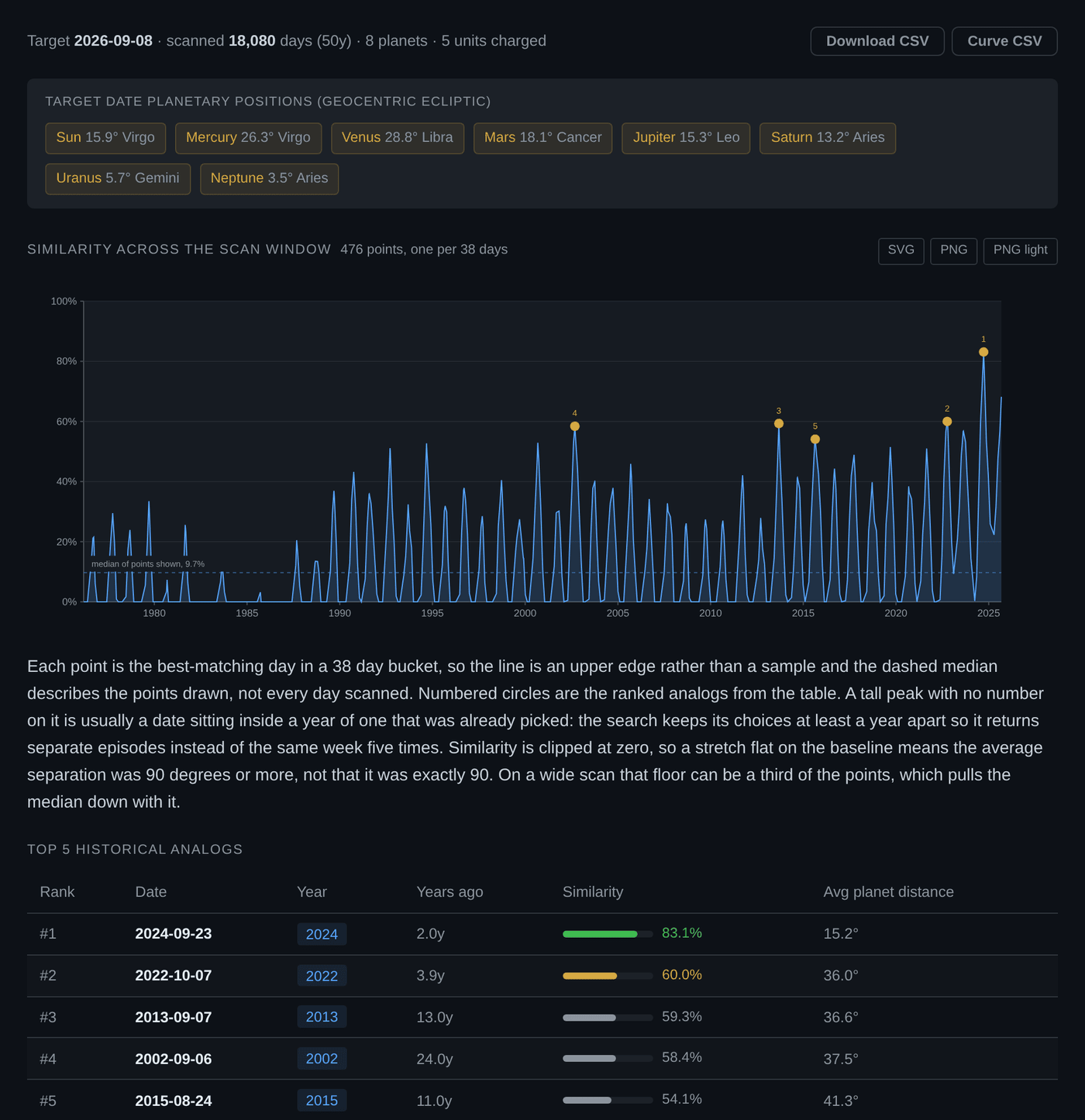Click the similarity bar for 59.3%
The height and width of the screenshot is (1120, 1085).
point(608,1017)
